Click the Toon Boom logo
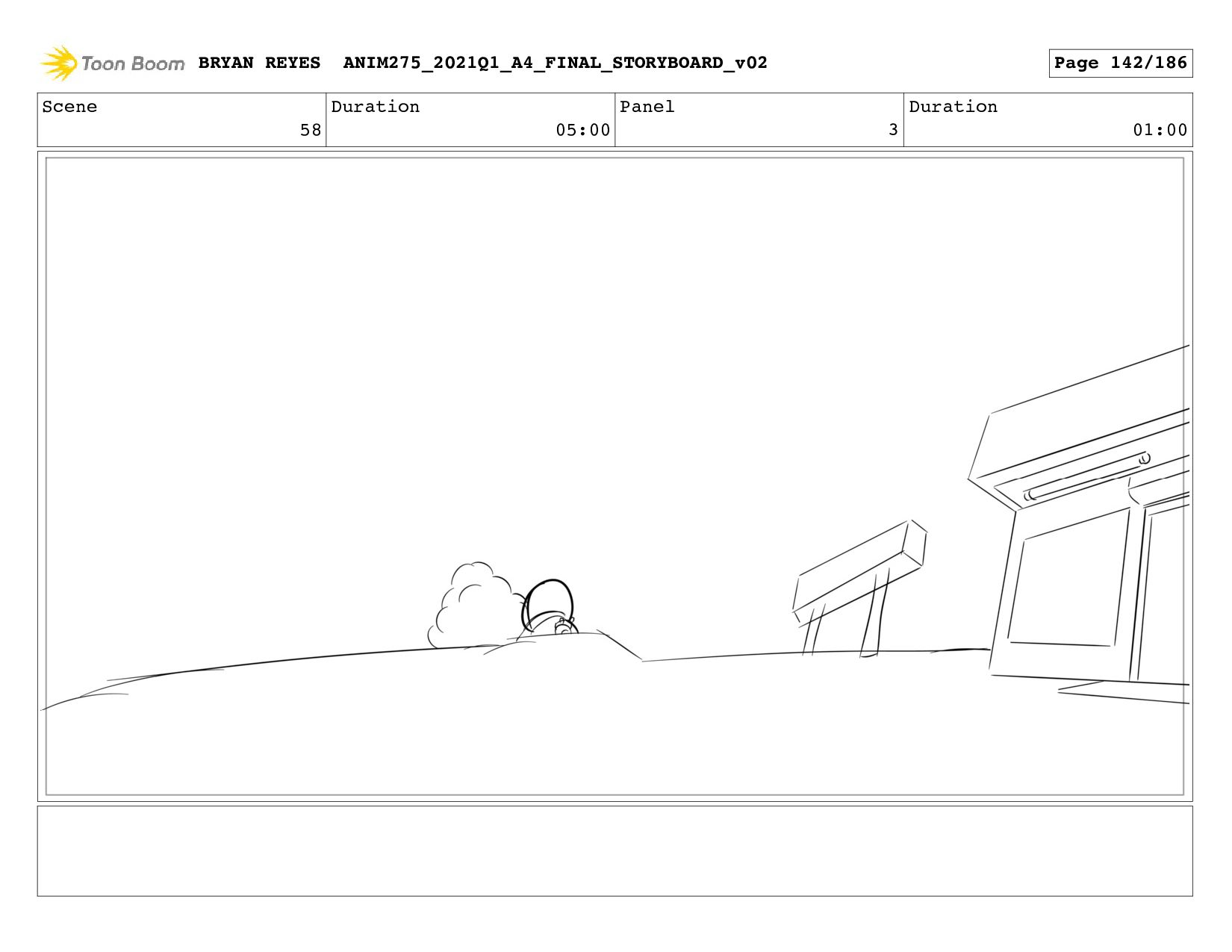 click(x=112, y=63)
